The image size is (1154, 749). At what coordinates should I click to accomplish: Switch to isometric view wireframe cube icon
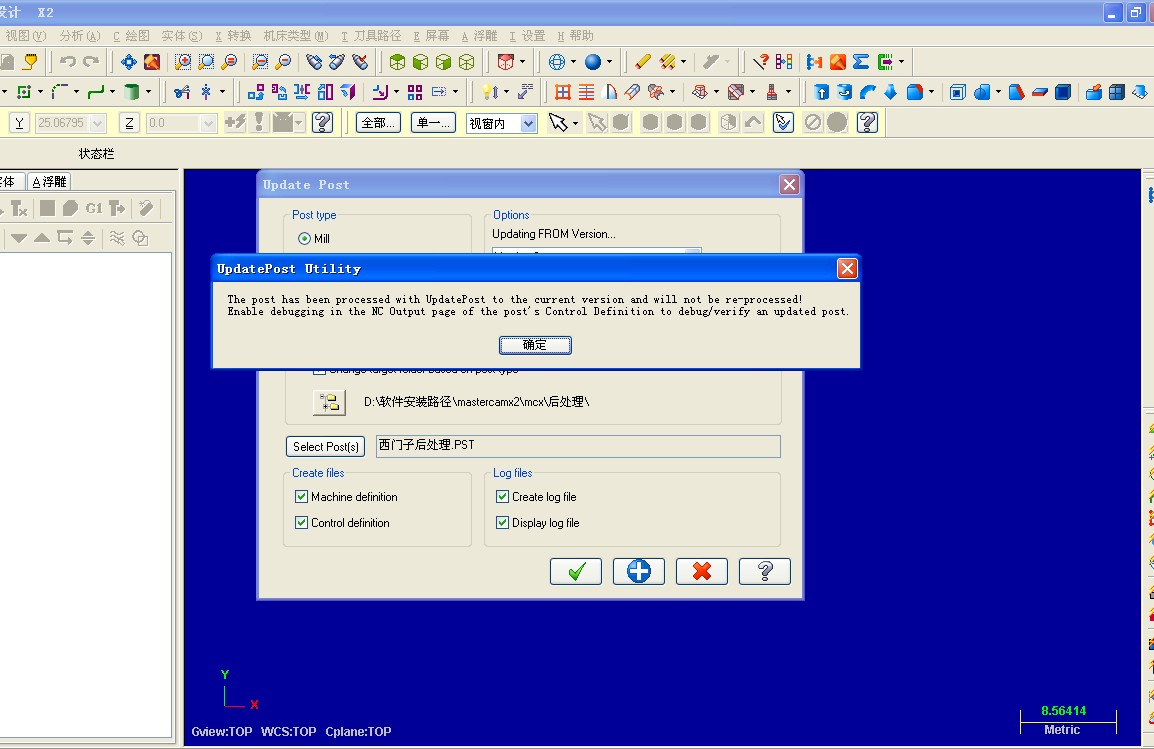click(x=467, y=62)
